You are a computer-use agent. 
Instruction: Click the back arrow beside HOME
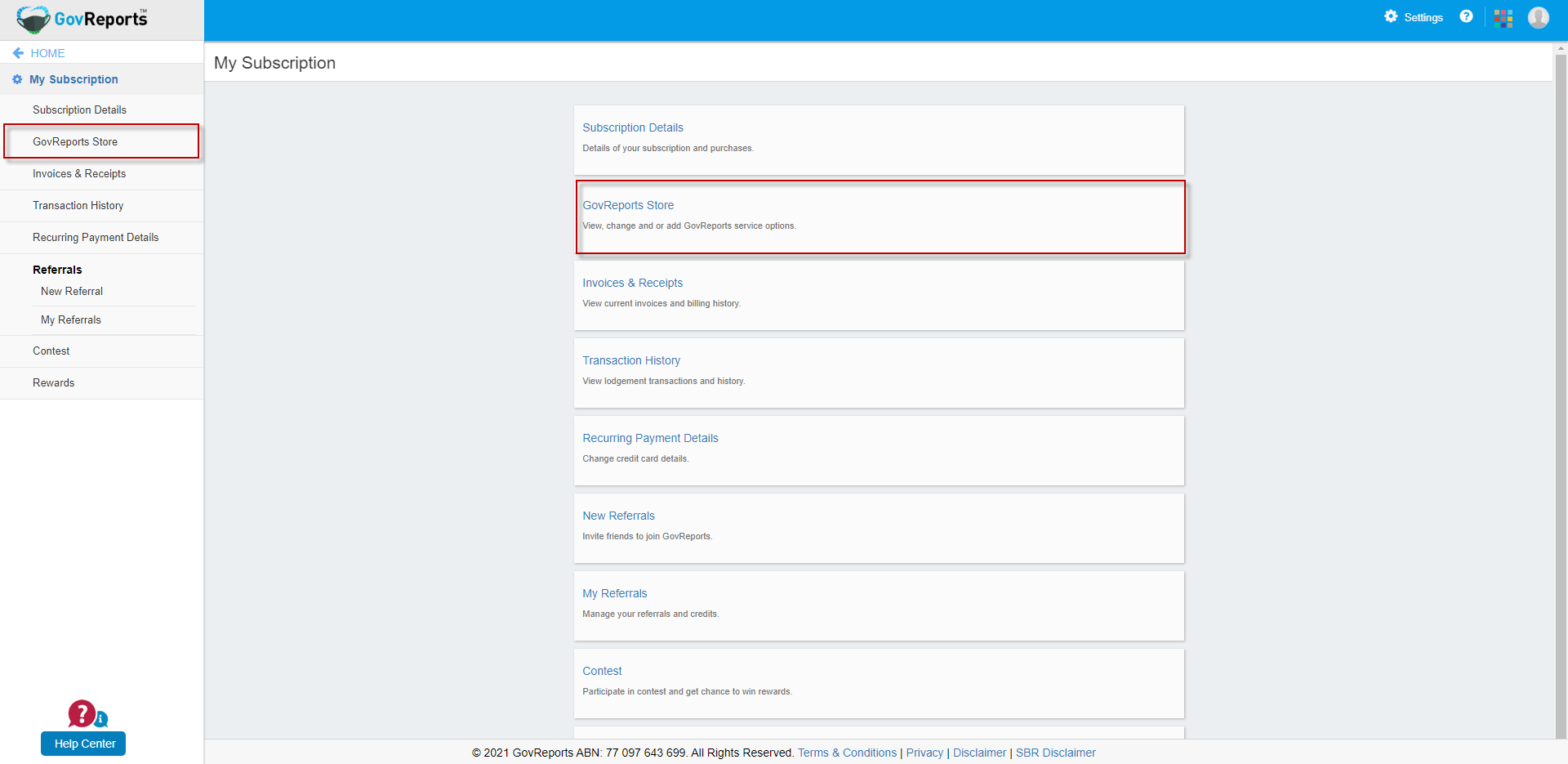(18, 53)
